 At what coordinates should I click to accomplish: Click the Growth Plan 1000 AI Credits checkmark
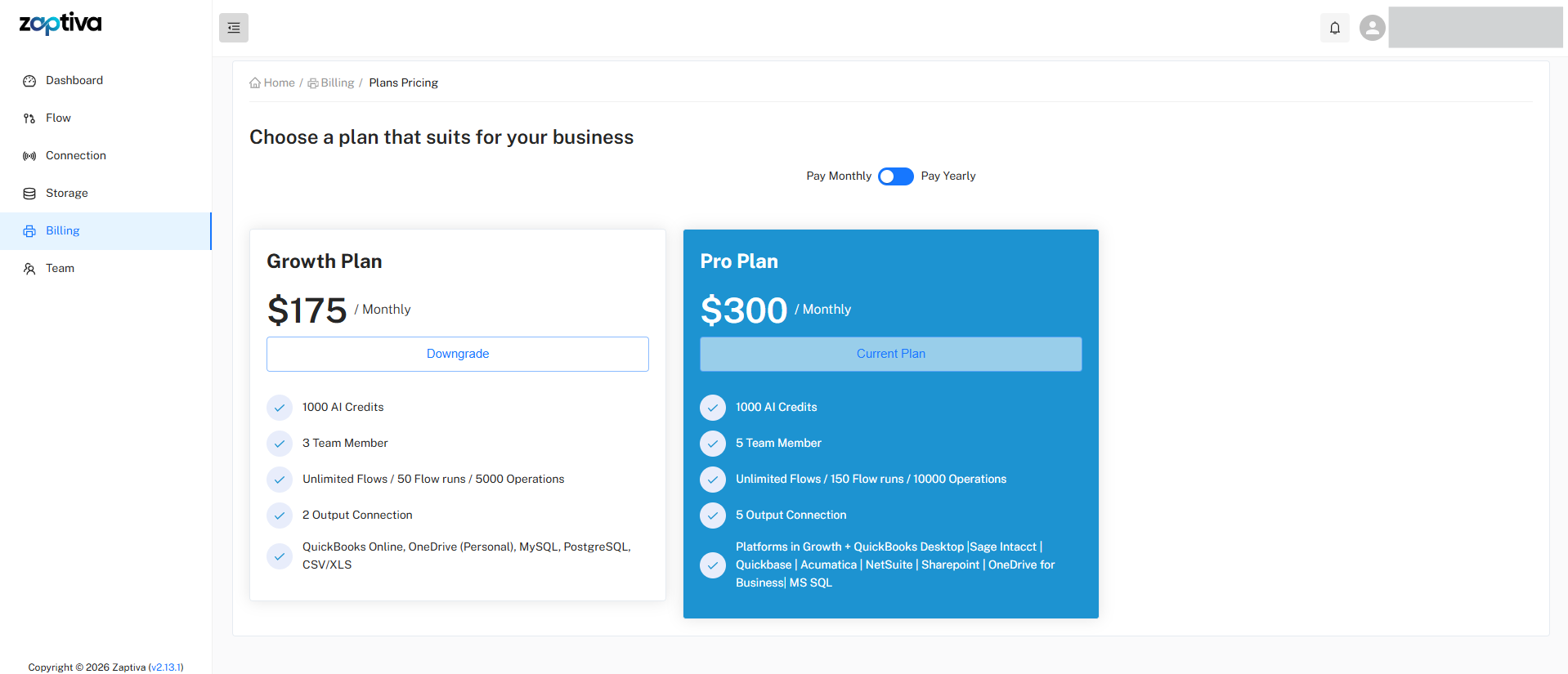(280, 407)
